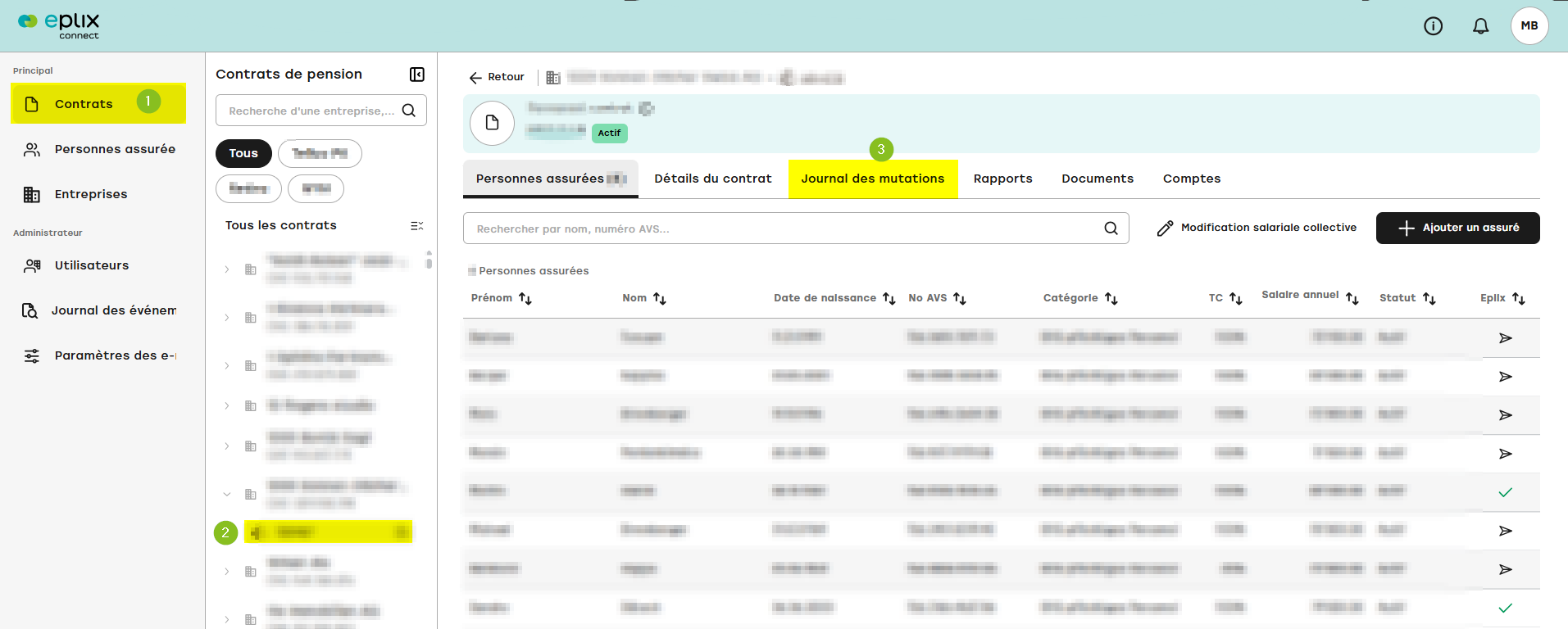Screen dimensions: 1568x629
Task: Click Modification salariale collective
Action: [x=1257, y=228]
